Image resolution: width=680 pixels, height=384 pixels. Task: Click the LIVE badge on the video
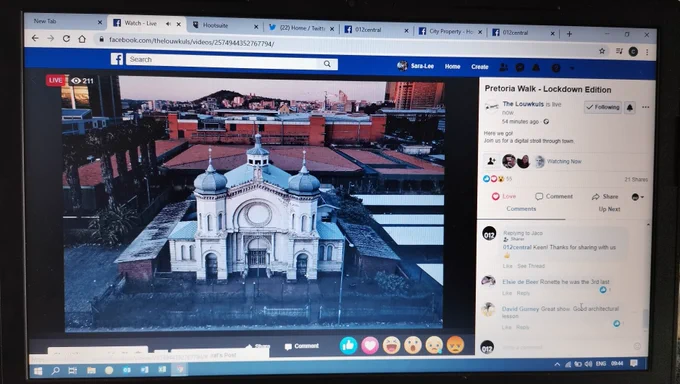pyautogui.click(x=56, y=80)
